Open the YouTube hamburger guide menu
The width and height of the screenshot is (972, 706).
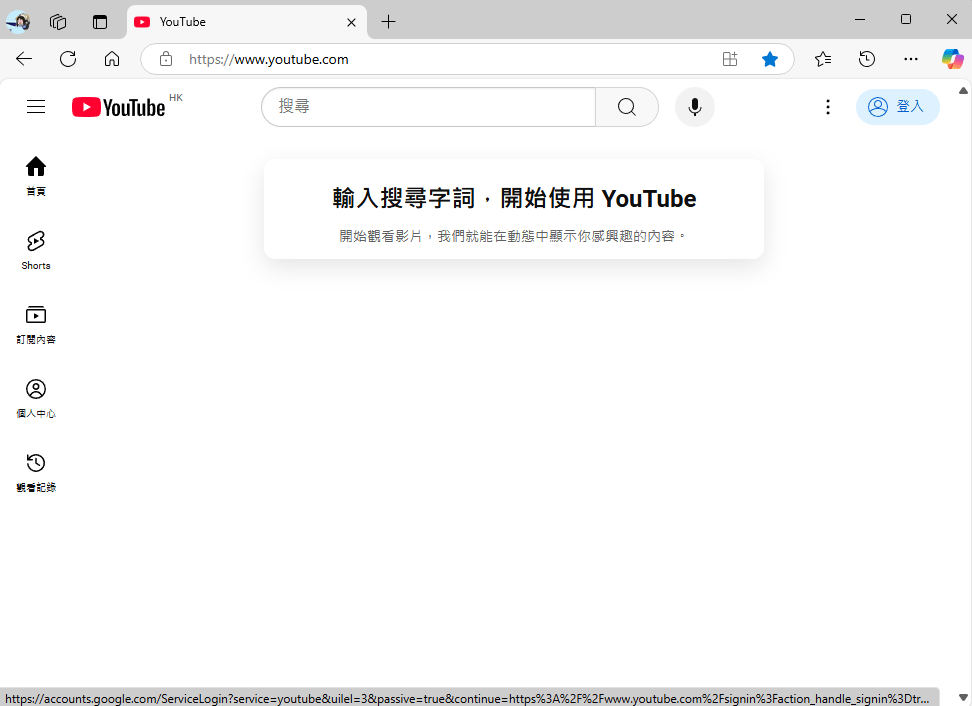pos(36,107)
